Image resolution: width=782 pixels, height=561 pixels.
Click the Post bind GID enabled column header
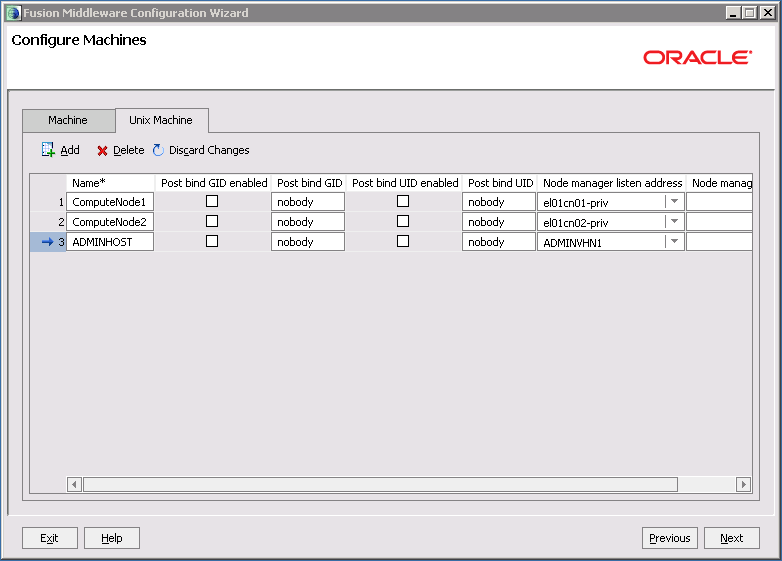pyautogui.click(x=213, y=183)
